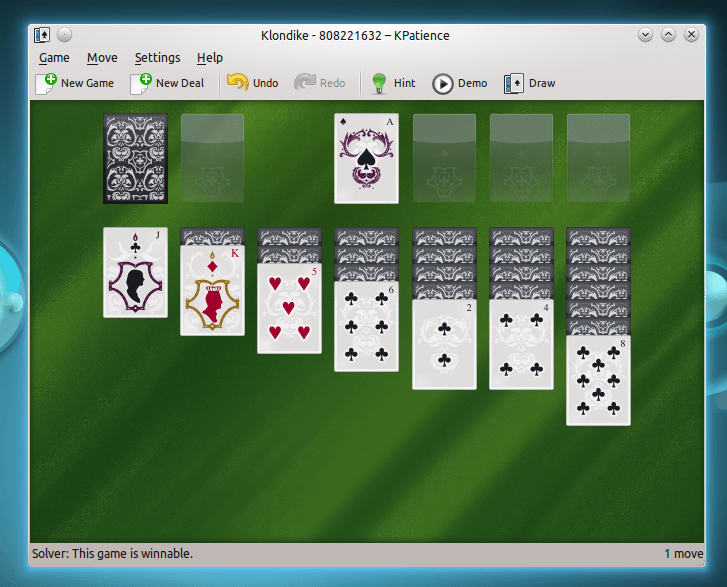Select the Ace of Spades foundation card
Screen dimensions: 727x587
pos(366,158)
